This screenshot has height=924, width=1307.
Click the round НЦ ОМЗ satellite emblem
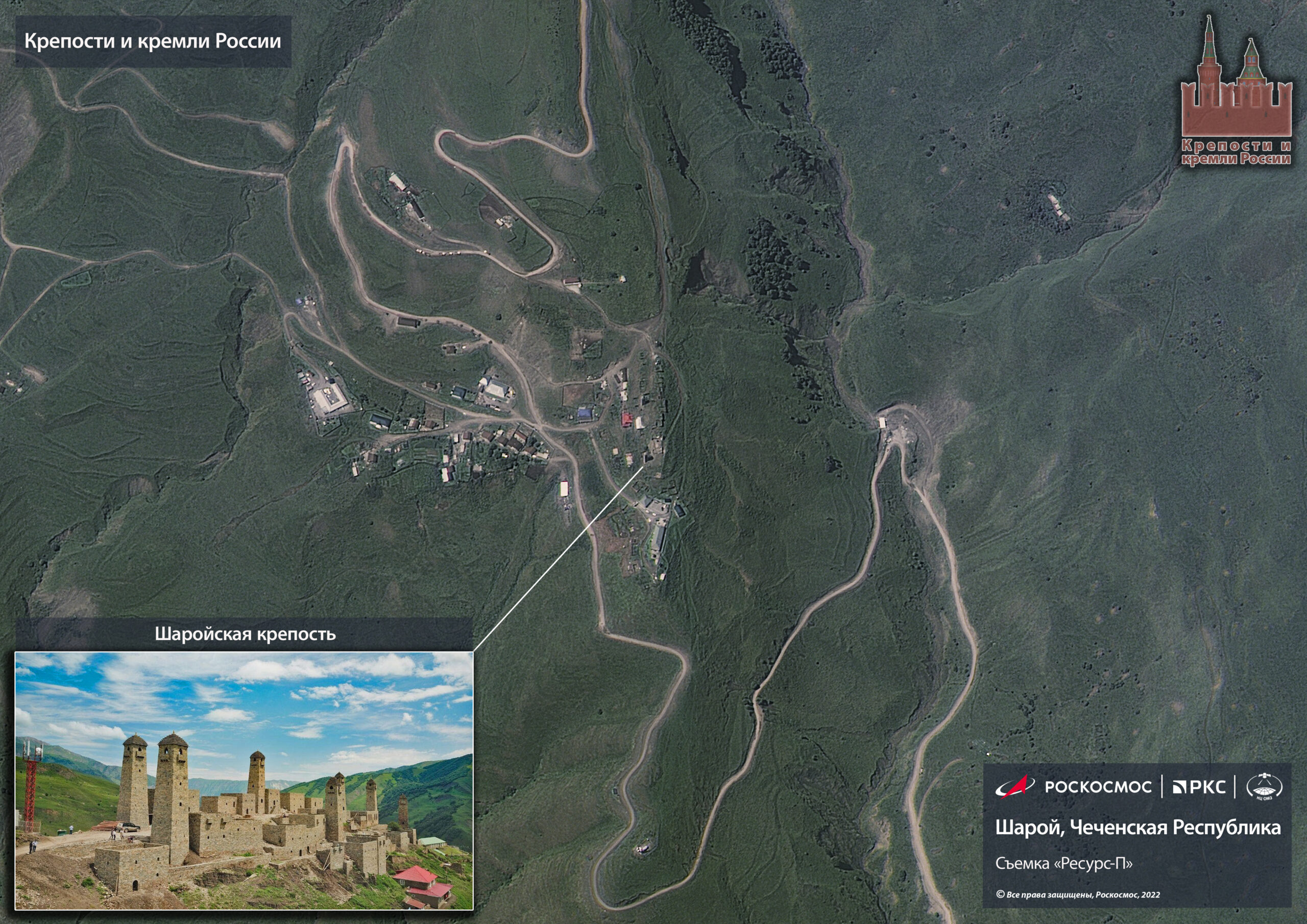[x=1265, y=786]
